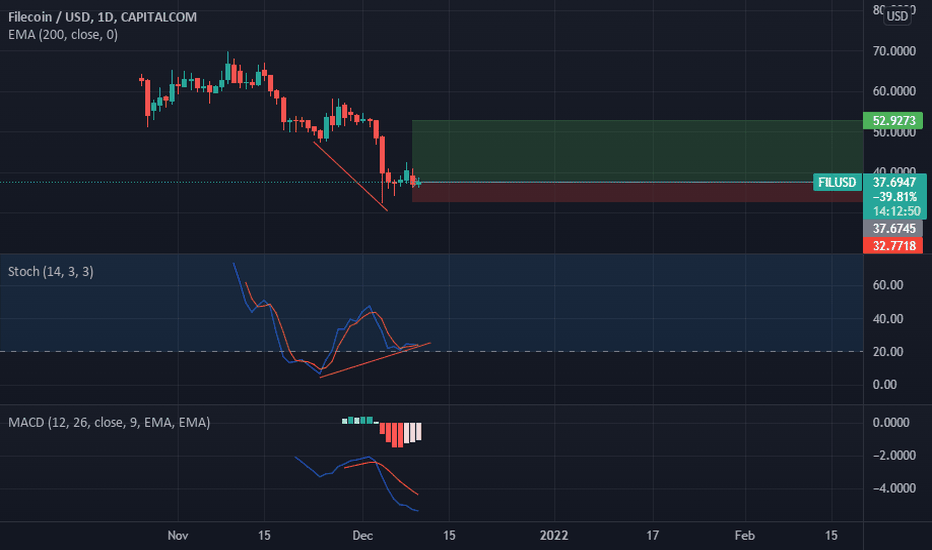Click the red MACD signal line
The height and width of the screenshot is (550, 932).
(x=381, y=477)
